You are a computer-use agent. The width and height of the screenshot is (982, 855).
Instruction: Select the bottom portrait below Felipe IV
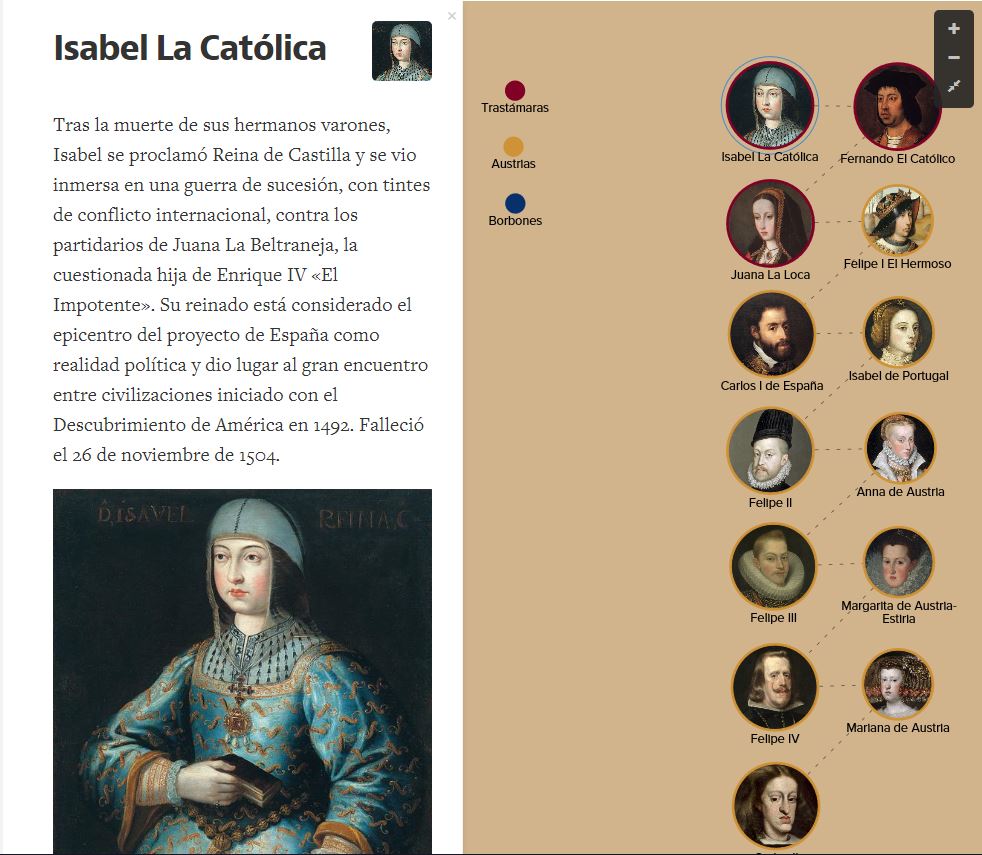[x=776, y=806]
